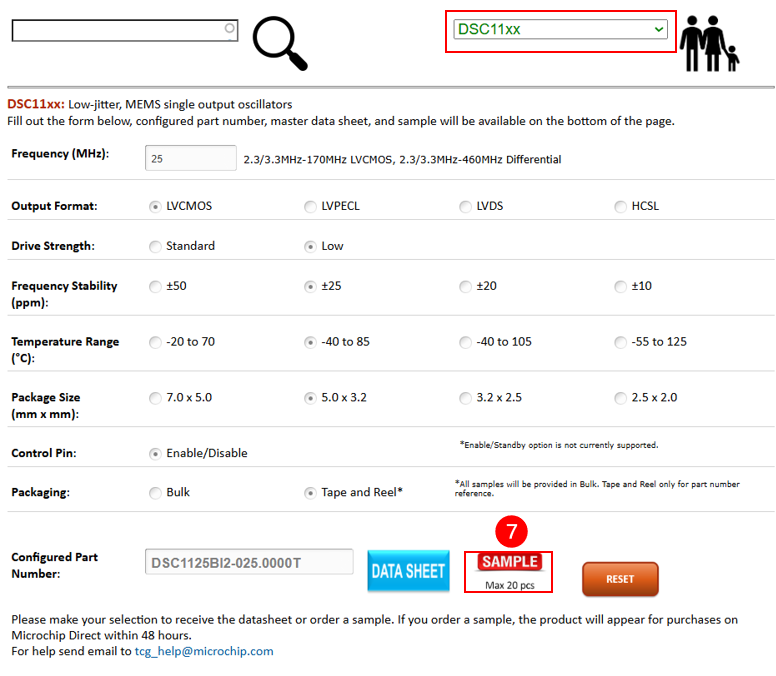Choose 2.5 x 2.0 package size

pyautogui.click(x=620, y=398)
